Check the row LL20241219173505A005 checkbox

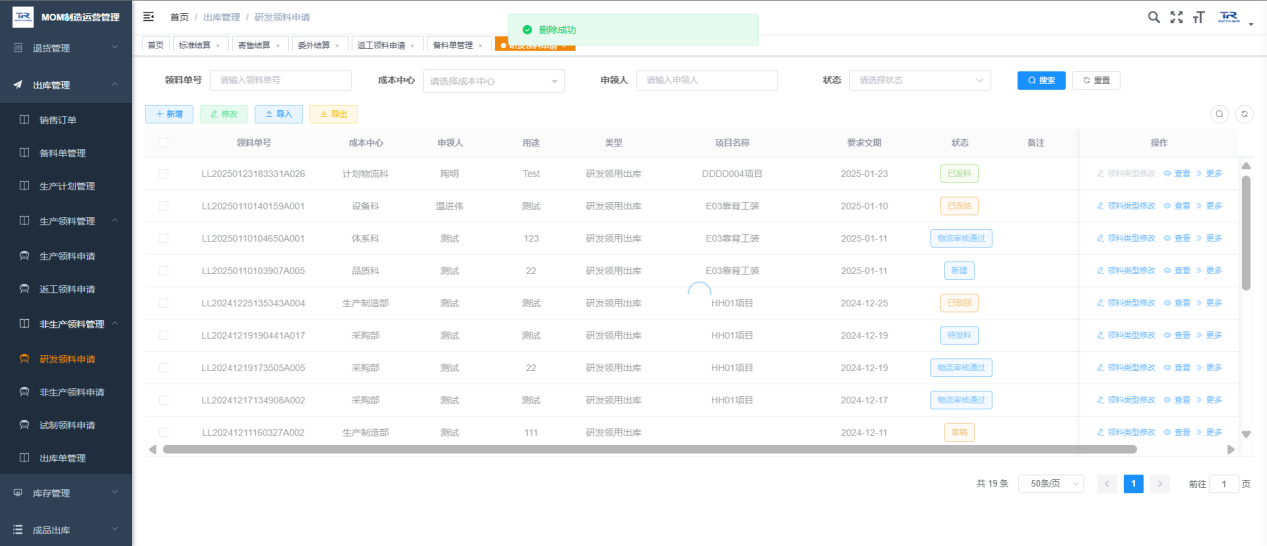click(x=164, y=368)
